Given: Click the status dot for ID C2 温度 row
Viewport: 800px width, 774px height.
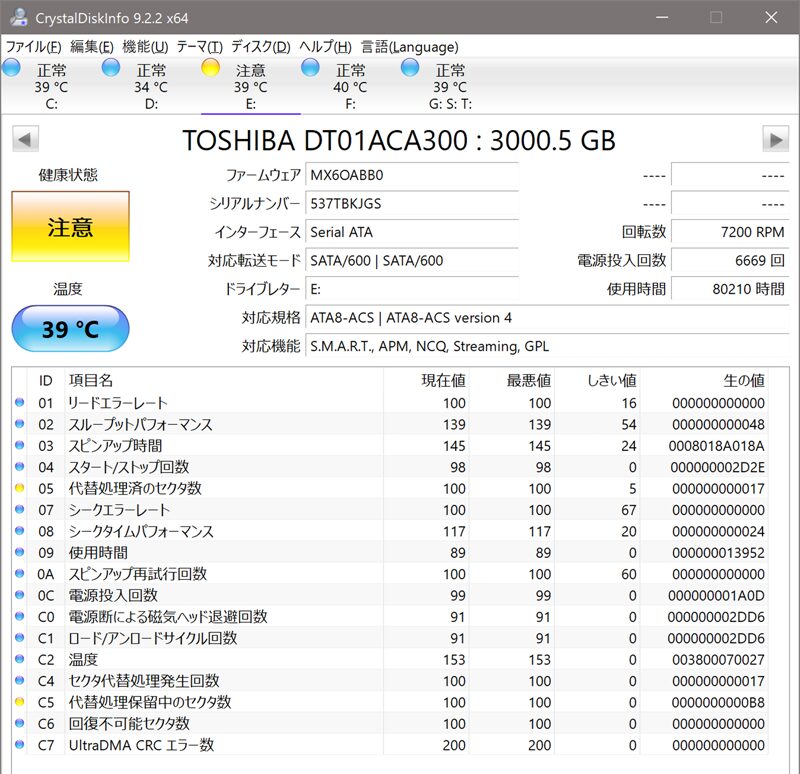Looking at the screenshot, I should pyautogui.click(x=19, y=660).
